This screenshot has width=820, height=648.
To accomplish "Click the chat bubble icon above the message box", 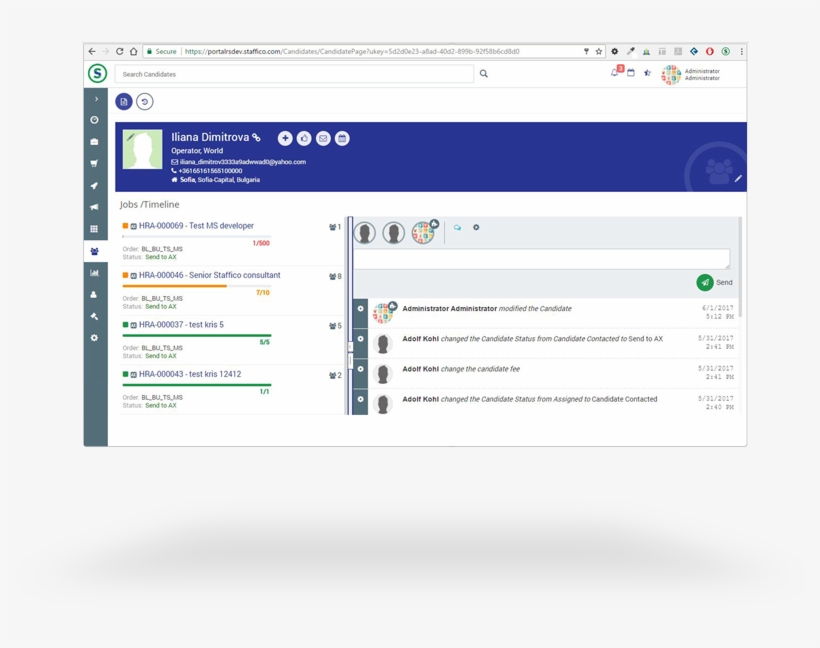I will pyautogui.click(x=457, y=227).
